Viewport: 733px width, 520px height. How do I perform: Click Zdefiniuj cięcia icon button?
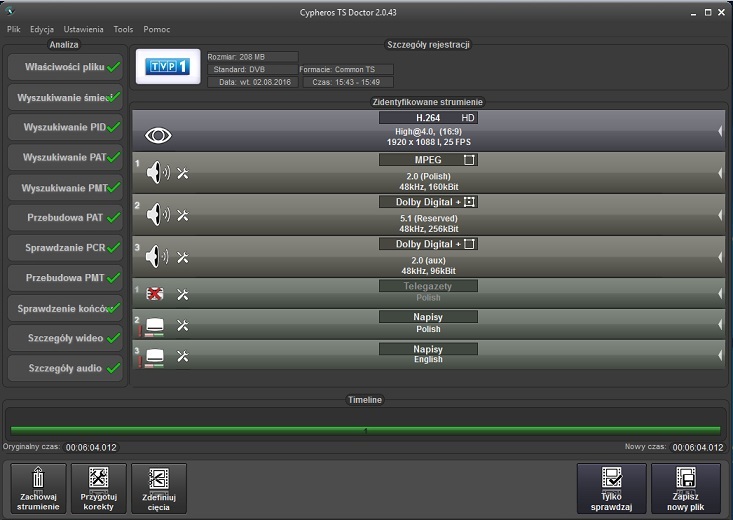click(x=158, y=488)
